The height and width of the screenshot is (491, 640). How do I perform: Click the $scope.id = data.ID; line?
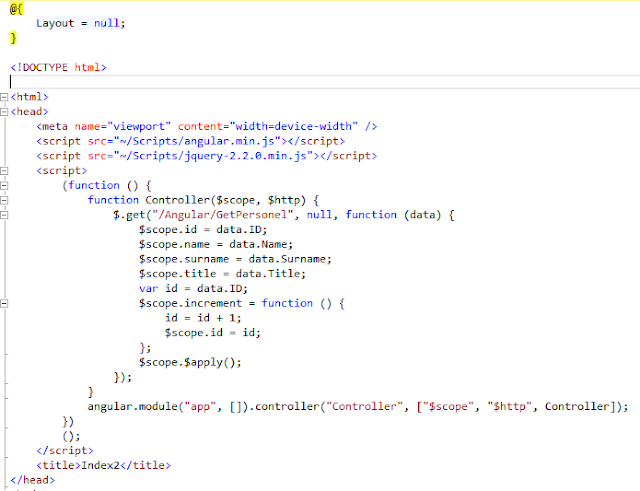tap(203, 230)
